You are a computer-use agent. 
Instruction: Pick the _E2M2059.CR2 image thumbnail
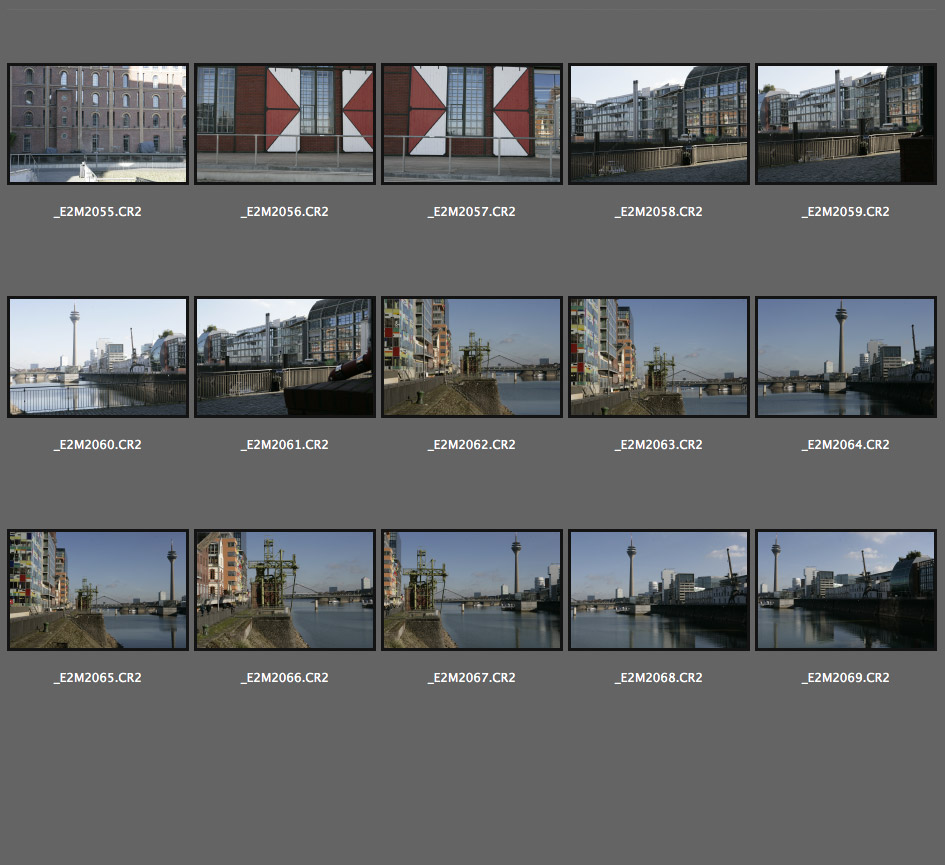pyautogui.click(x=845, y=124)
